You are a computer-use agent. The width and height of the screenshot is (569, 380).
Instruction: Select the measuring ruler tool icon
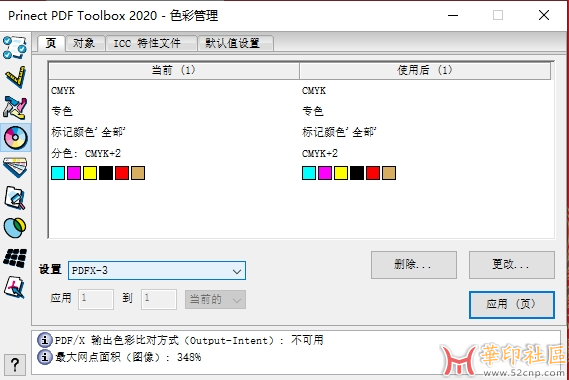coord(16,77)
